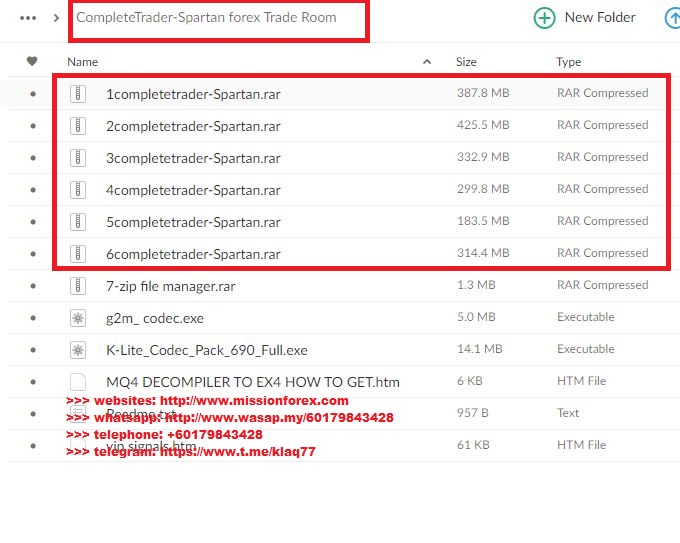Image resolution: width=680 pixels, height=543 pixels.
Task: Sort files by Name column
Action: tap(82, 62)
